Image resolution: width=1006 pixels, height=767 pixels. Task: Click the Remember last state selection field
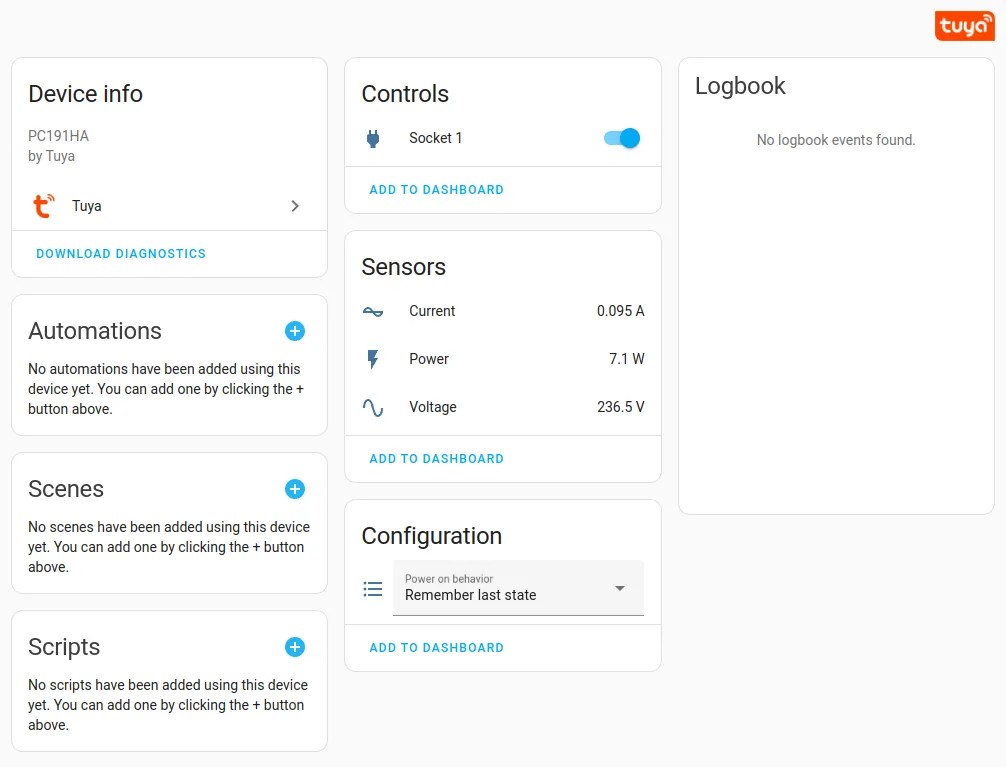tap(490, 595)
